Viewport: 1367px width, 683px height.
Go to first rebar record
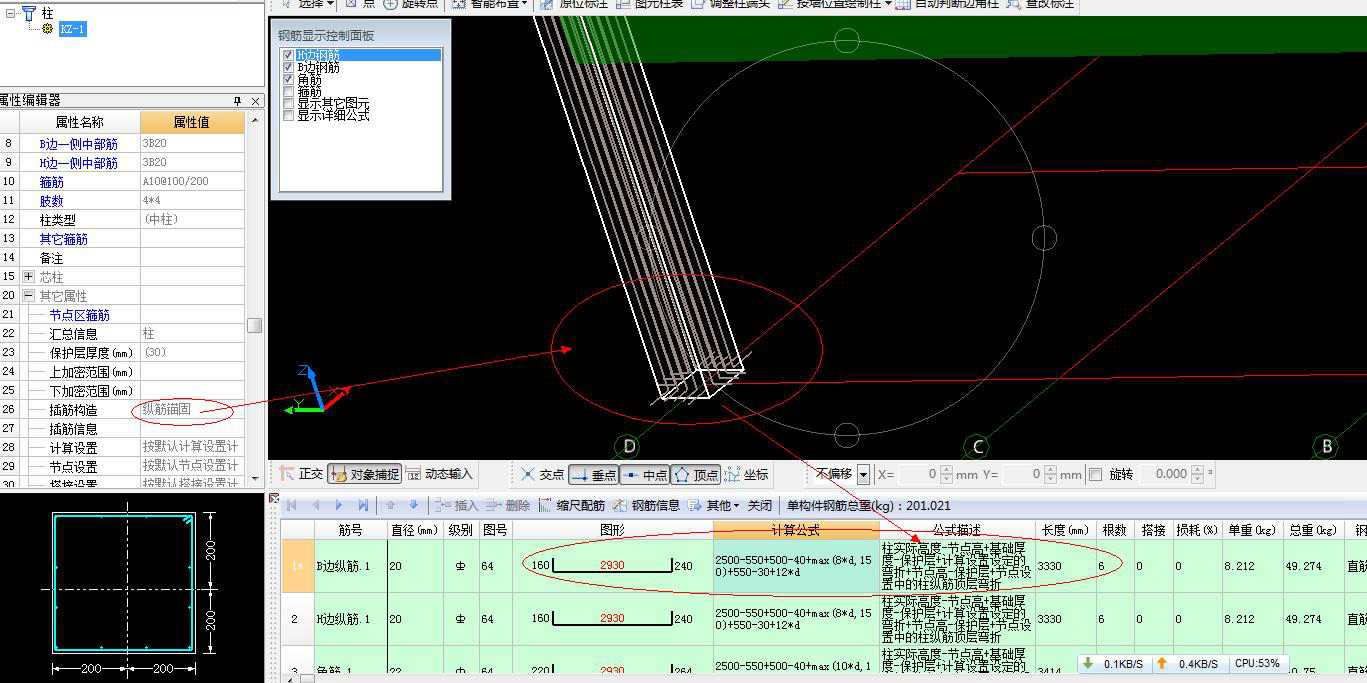292,505
